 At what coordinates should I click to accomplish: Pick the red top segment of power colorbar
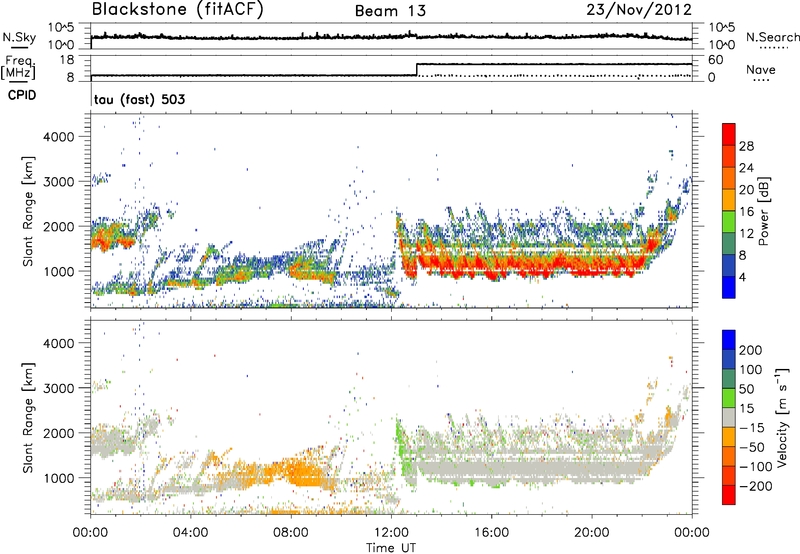click(x=729, y=134)
